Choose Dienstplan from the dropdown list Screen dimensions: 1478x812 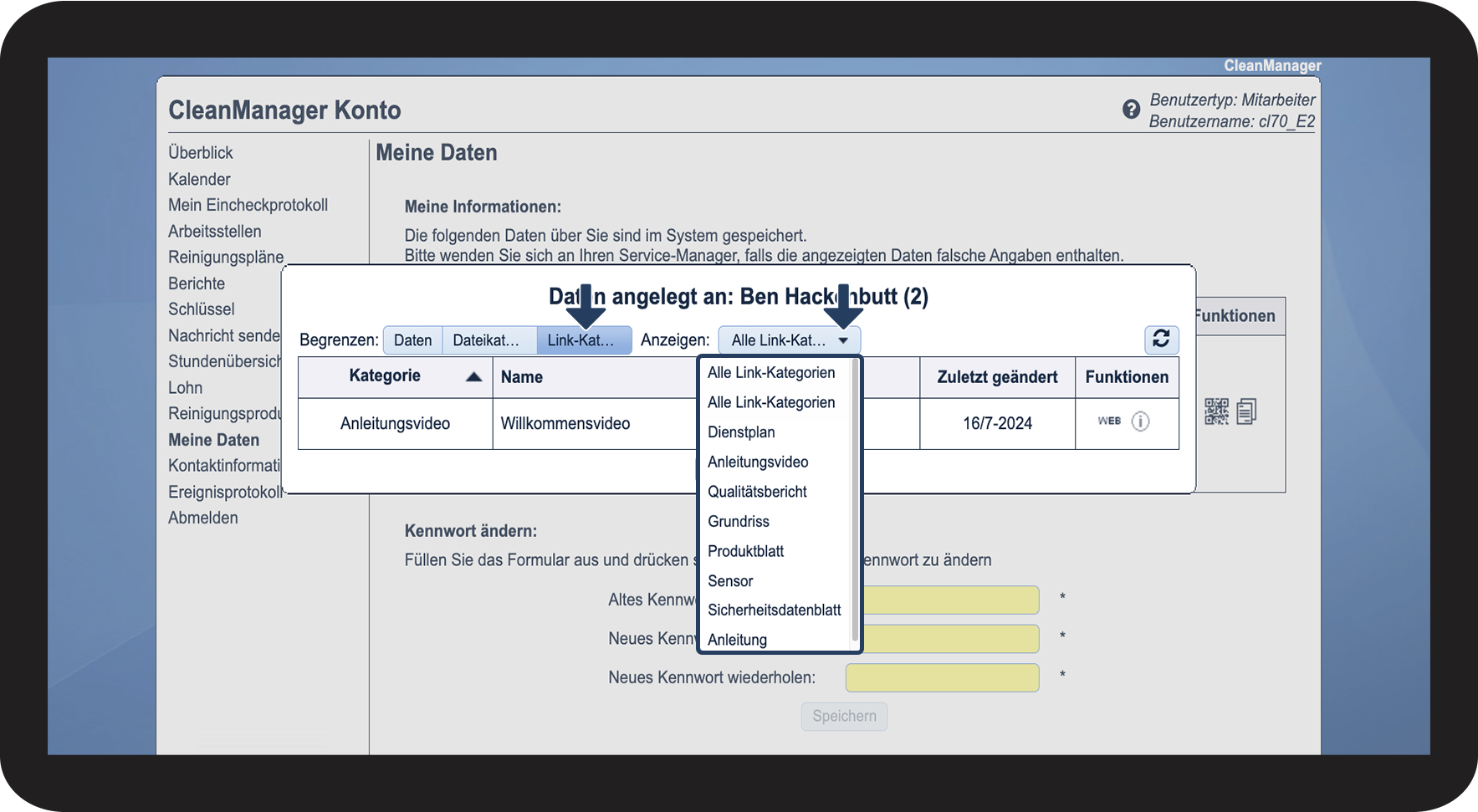click(x=741, y=432)
